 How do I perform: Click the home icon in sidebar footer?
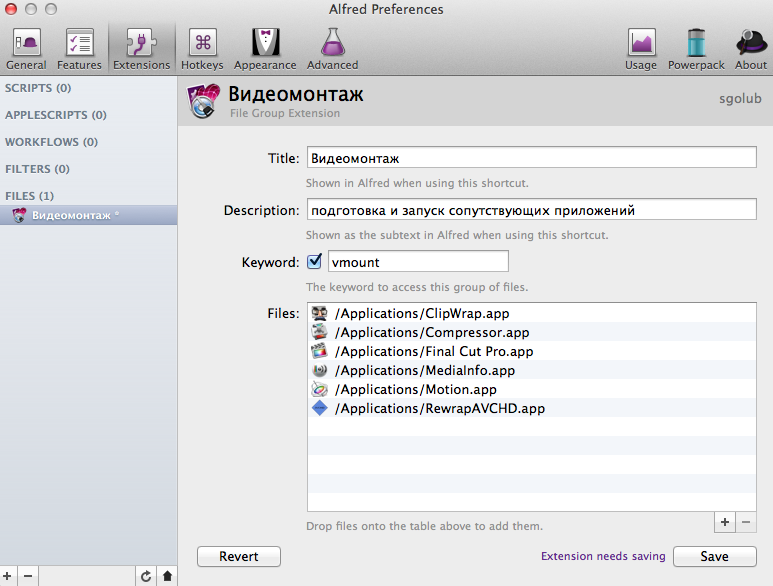click(x=167, y=576)
